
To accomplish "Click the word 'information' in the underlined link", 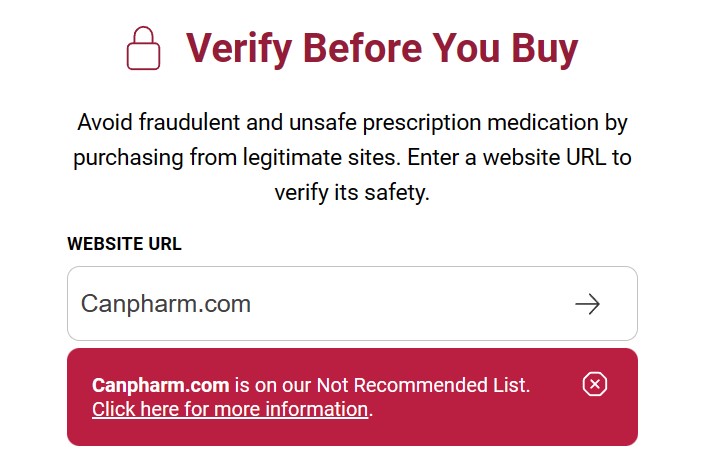I will (x=317, y=409).
